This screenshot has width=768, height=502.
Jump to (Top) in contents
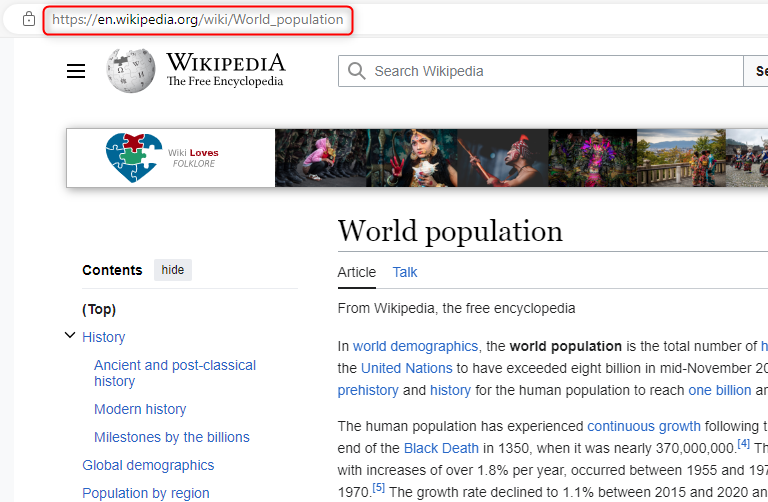(99, 309)
